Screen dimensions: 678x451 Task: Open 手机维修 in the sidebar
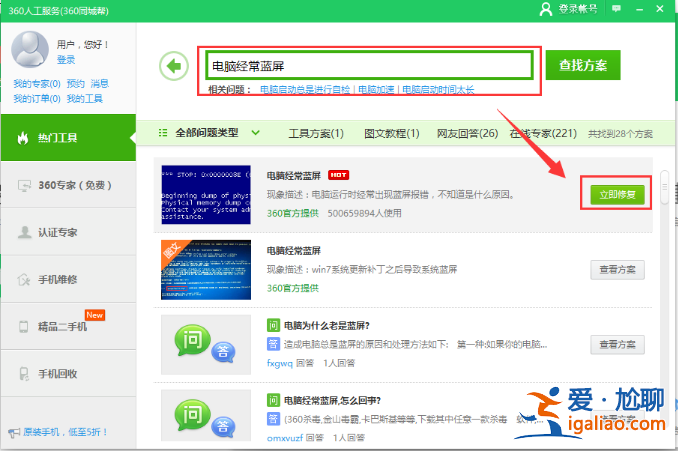click(68, 279)
